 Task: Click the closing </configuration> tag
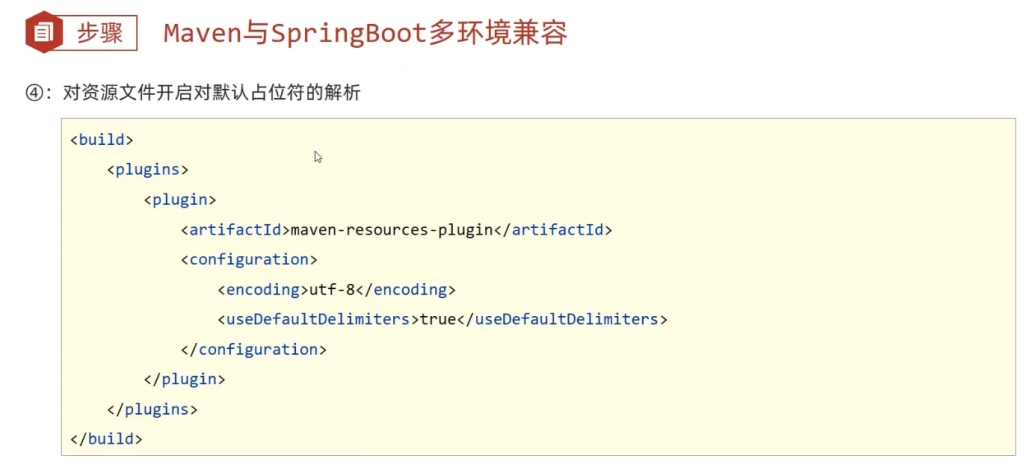point(254,349)
